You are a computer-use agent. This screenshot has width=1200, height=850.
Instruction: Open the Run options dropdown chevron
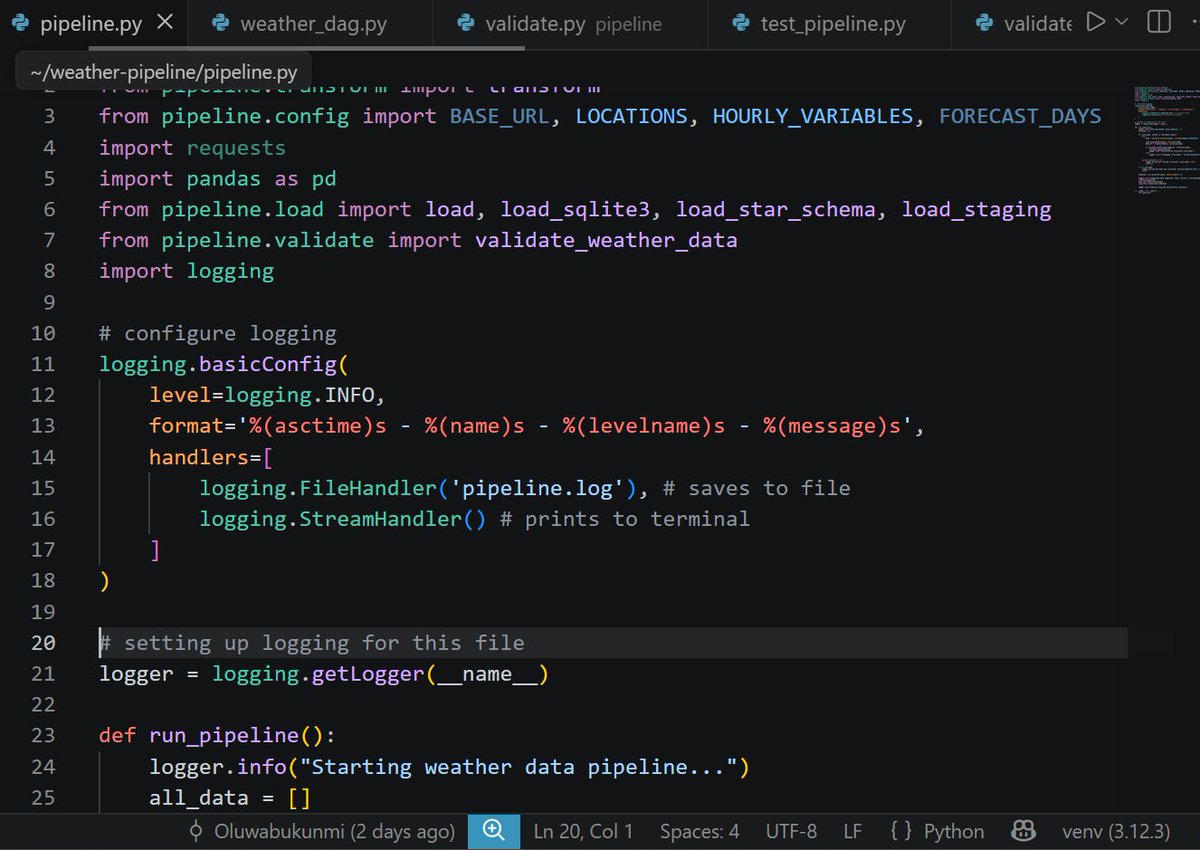click(1121, 22)
